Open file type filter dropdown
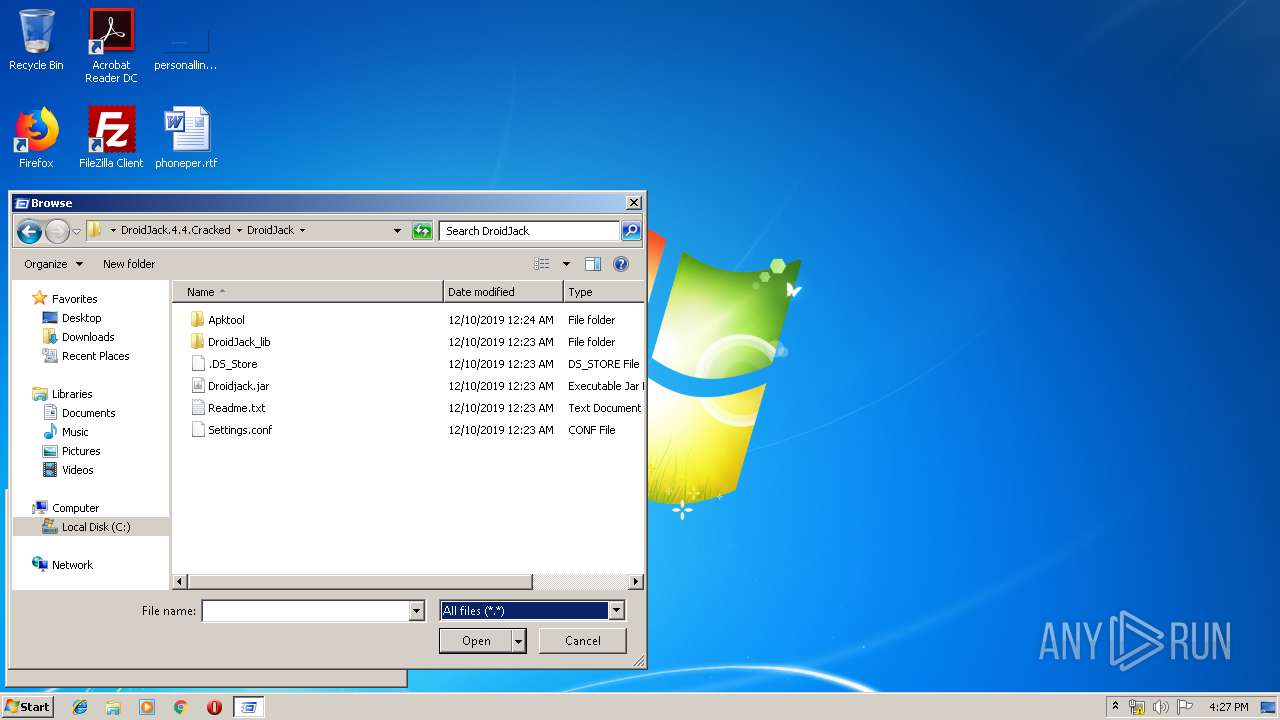This screenshot has width=1280, height=720. [617, 611]
